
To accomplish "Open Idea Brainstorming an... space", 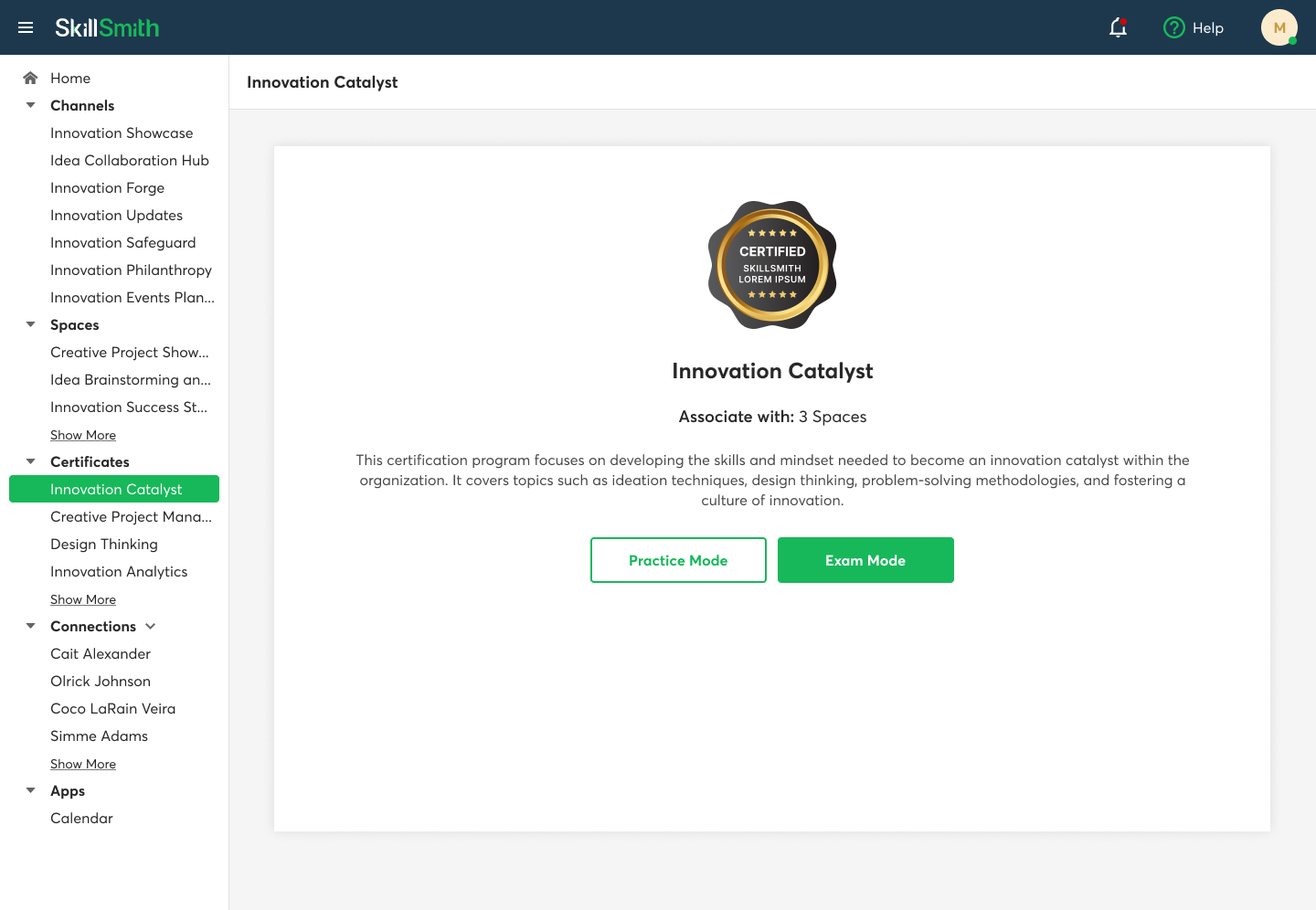I will coord(131,379).
